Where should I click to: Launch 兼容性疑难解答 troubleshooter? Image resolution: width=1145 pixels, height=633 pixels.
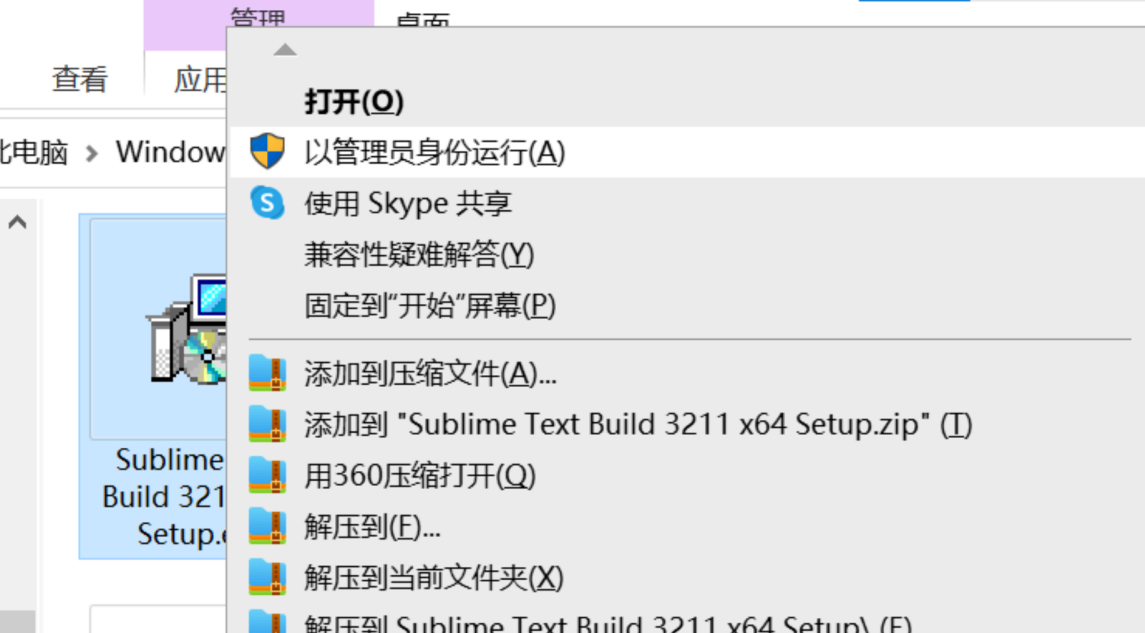click(418, 255)
